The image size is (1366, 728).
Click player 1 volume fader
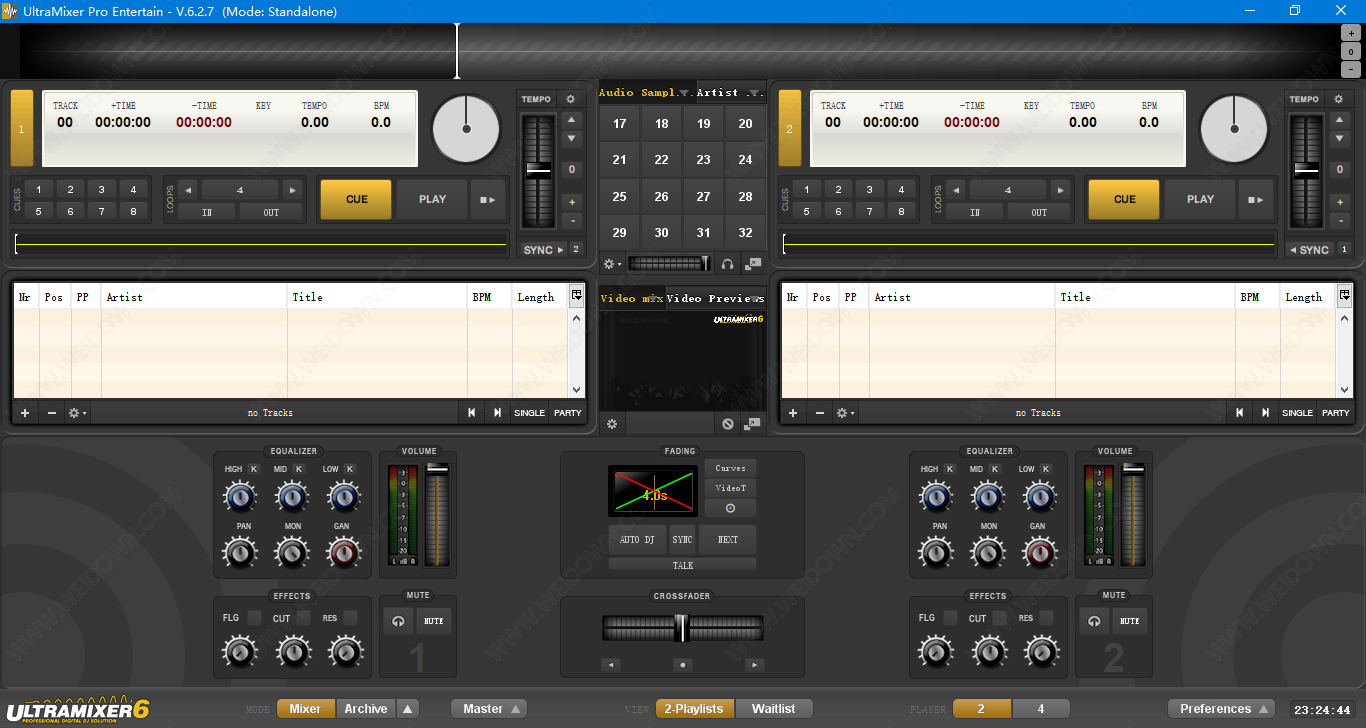pos(437,469)
